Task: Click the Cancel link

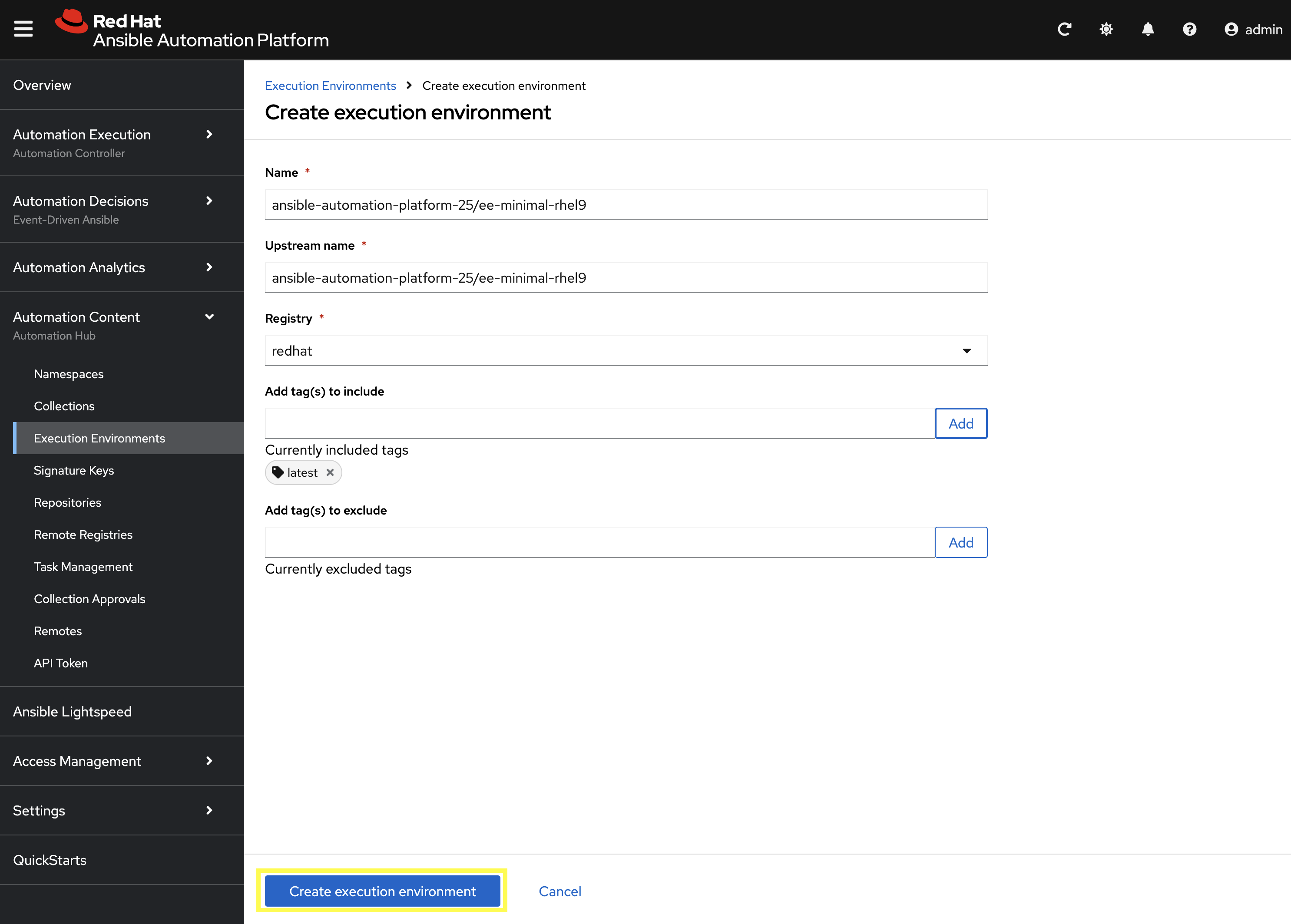Action: point(559,891)
